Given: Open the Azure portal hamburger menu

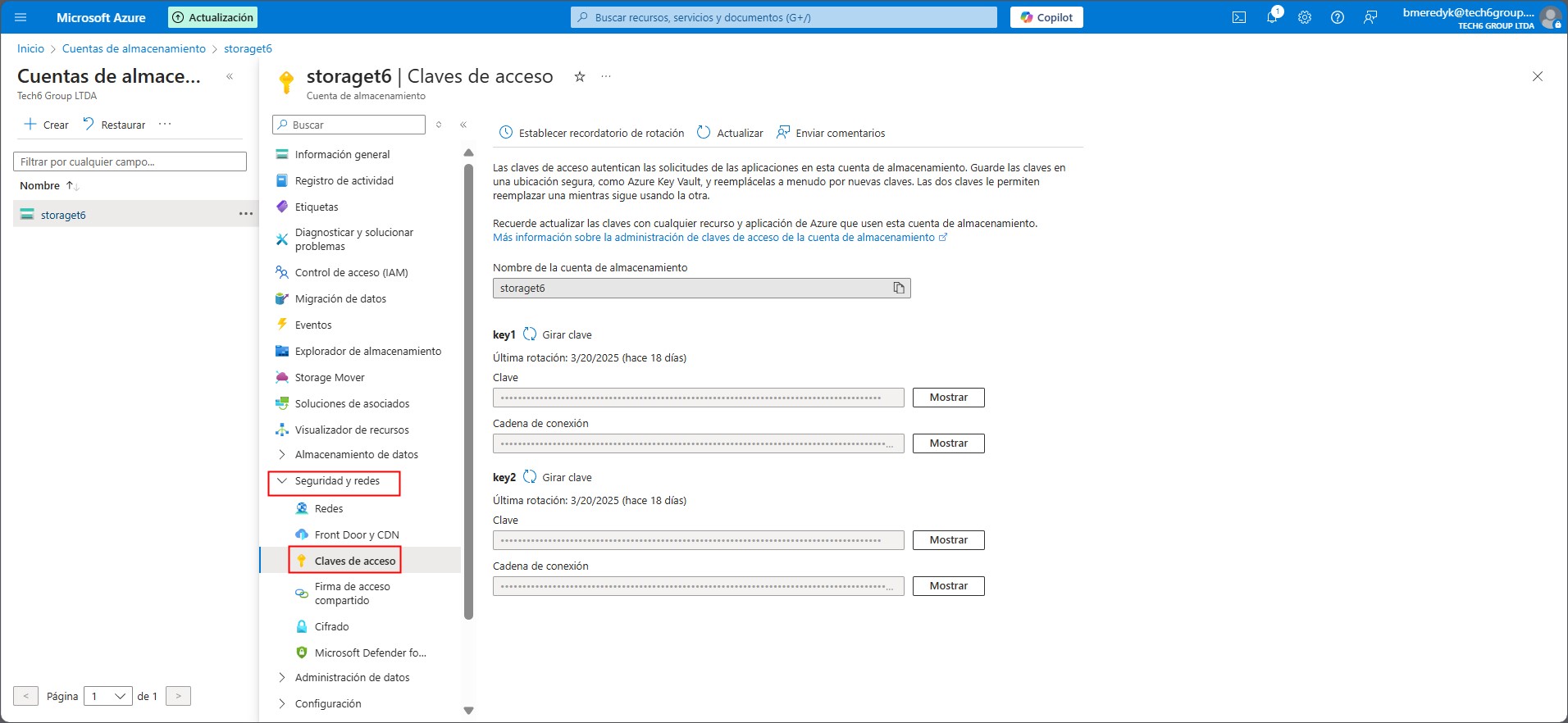Looking at the screenshot, I should 21,17.
